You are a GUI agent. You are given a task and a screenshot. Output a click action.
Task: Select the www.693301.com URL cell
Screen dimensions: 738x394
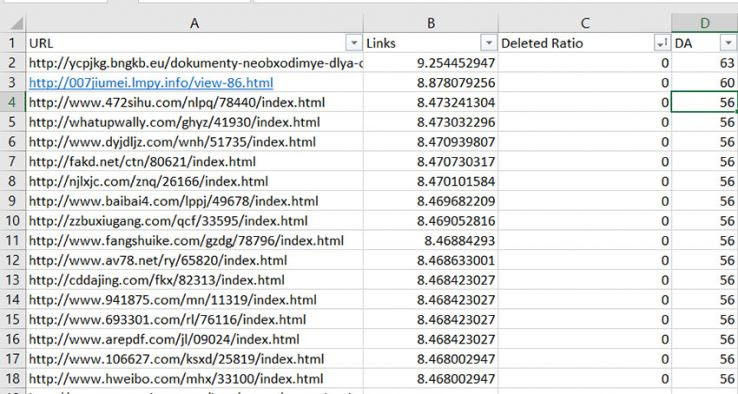194,320
